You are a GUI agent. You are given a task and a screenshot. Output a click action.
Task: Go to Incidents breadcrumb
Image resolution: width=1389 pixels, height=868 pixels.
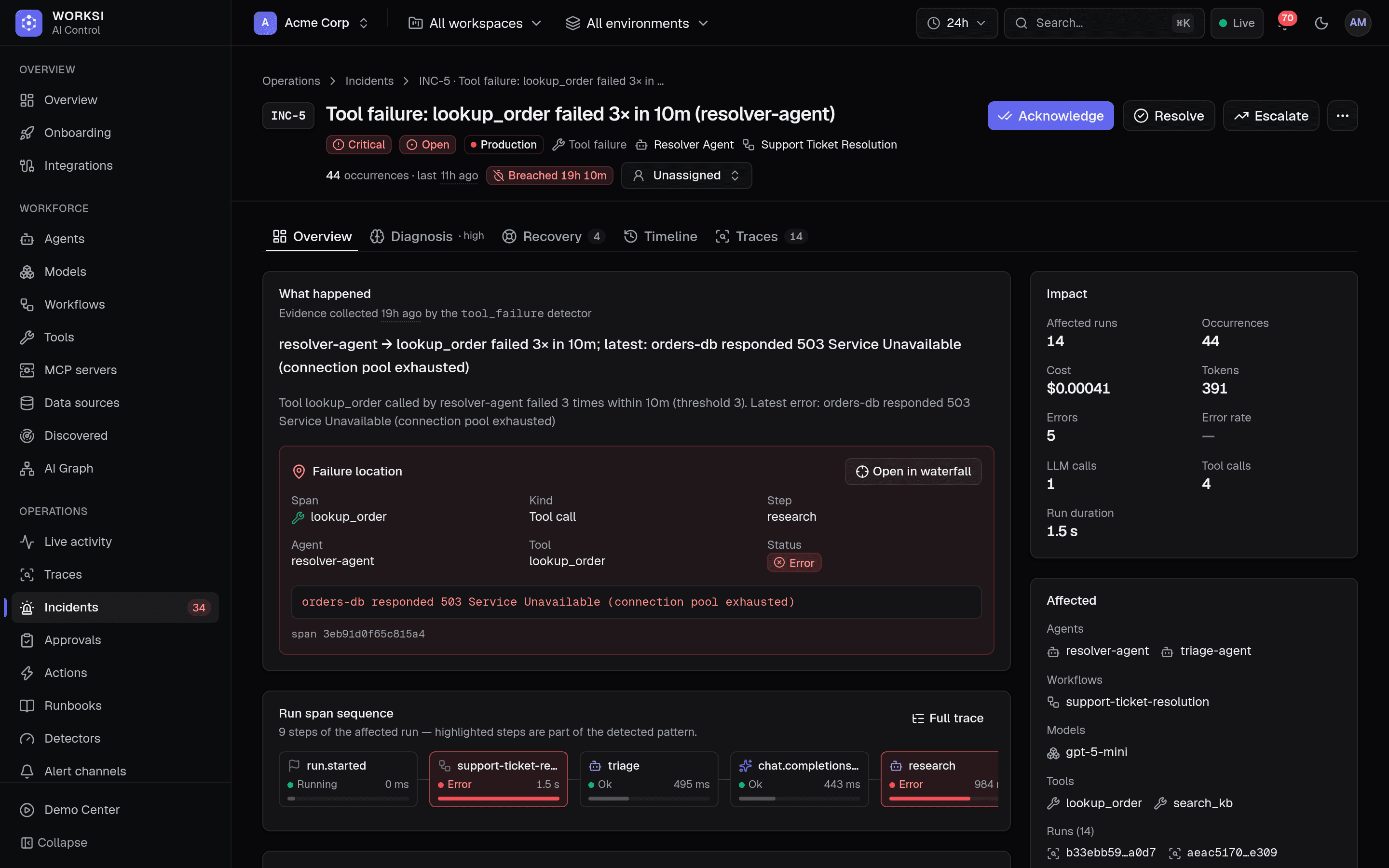(369, 81)
